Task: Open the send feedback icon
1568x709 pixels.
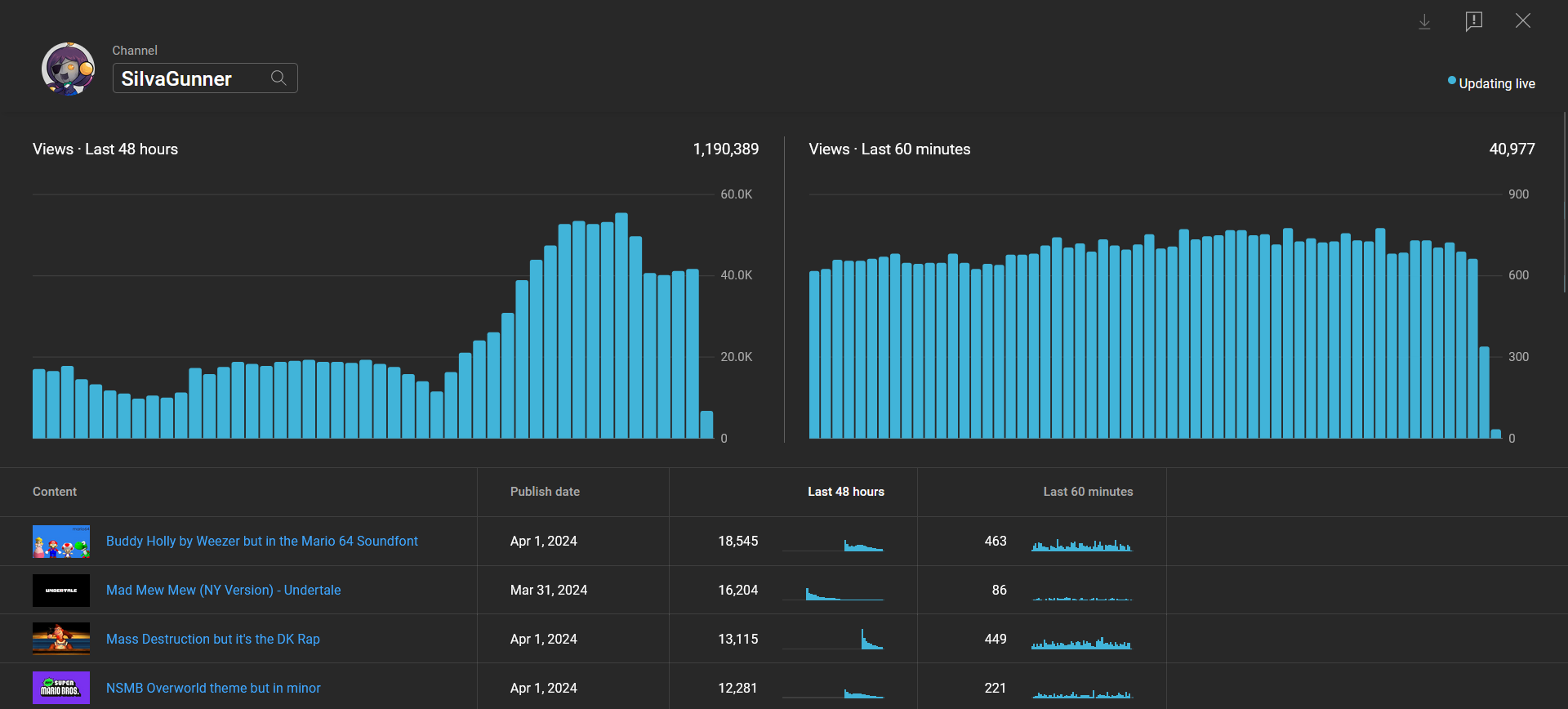Action: [1474, 21]
